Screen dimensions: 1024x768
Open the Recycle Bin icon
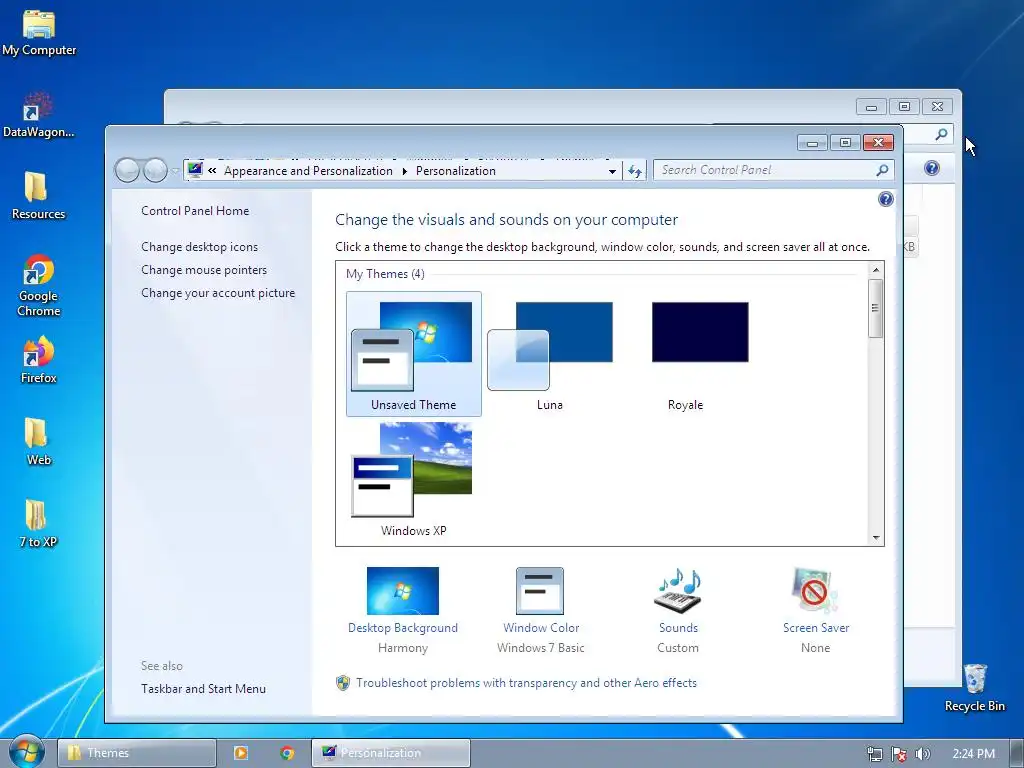974,688
